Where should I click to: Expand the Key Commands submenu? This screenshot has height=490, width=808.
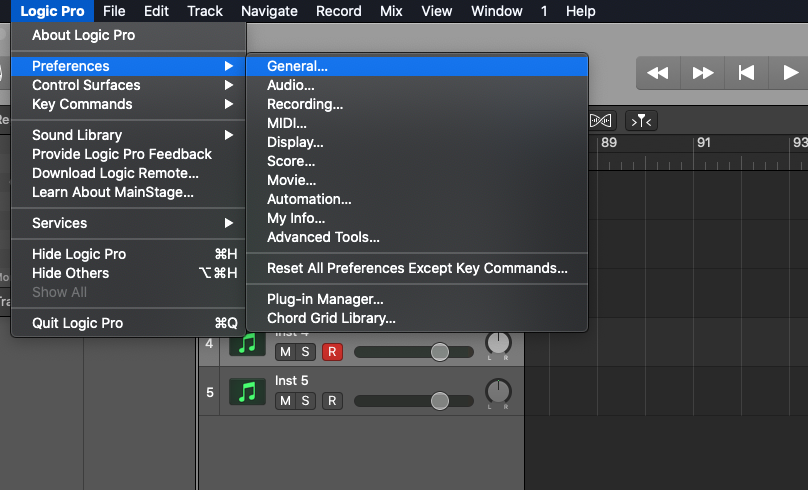click(128, 104)
